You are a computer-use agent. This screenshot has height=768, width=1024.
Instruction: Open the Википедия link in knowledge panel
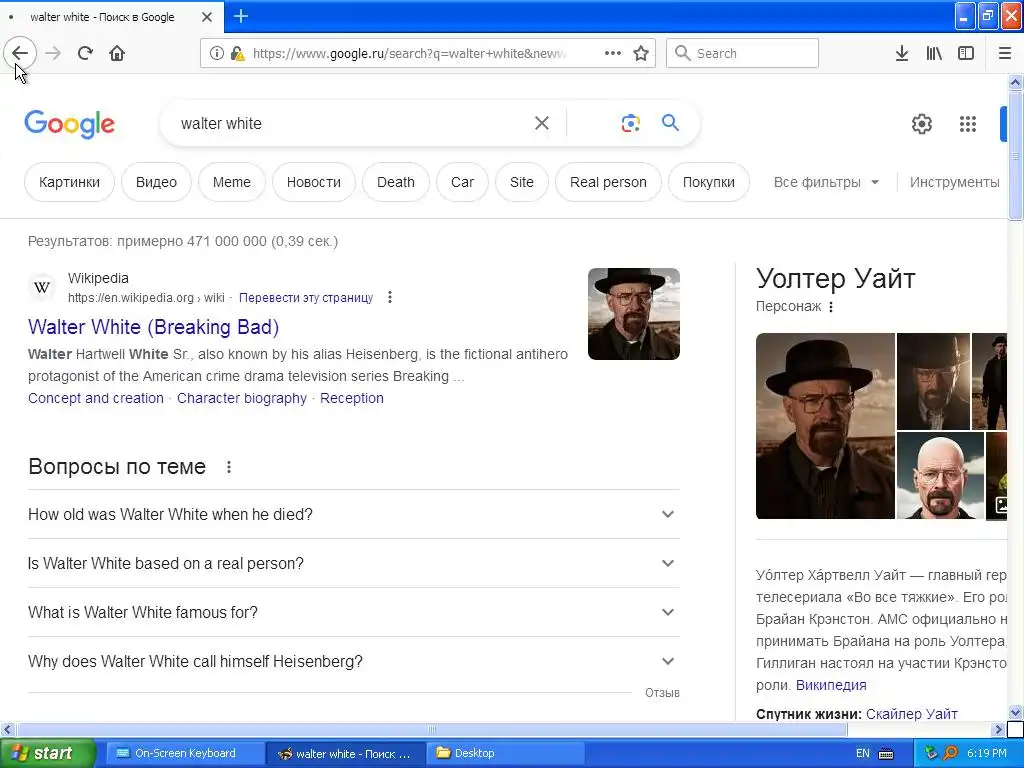(x=831, y=685)
